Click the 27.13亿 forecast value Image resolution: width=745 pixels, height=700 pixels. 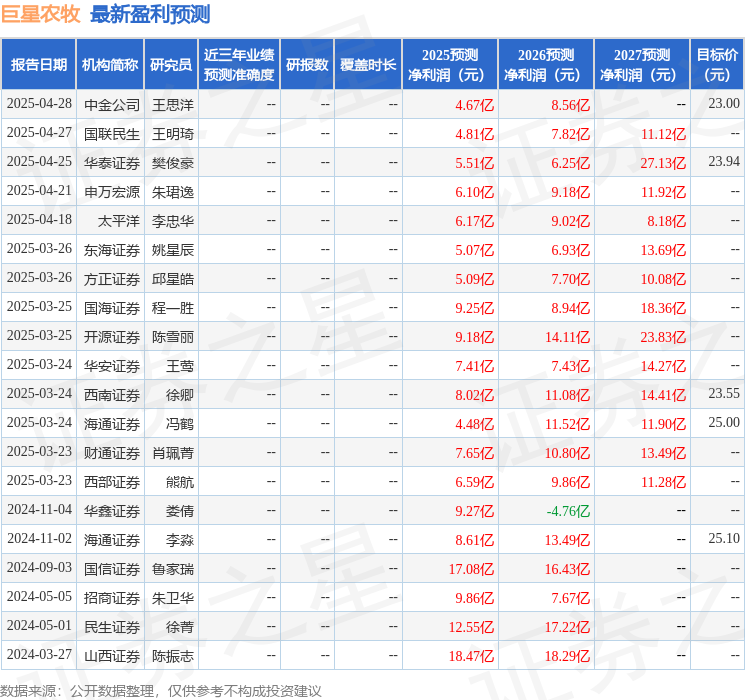(x=663, y=163)
